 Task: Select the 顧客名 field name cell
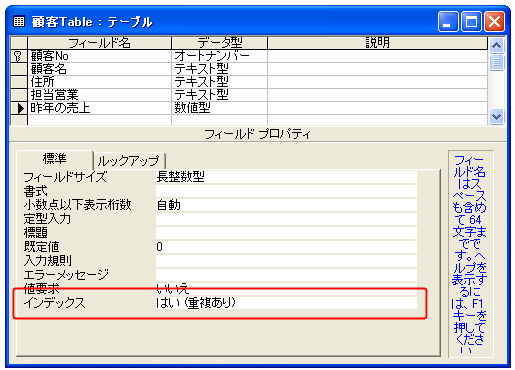99,69
